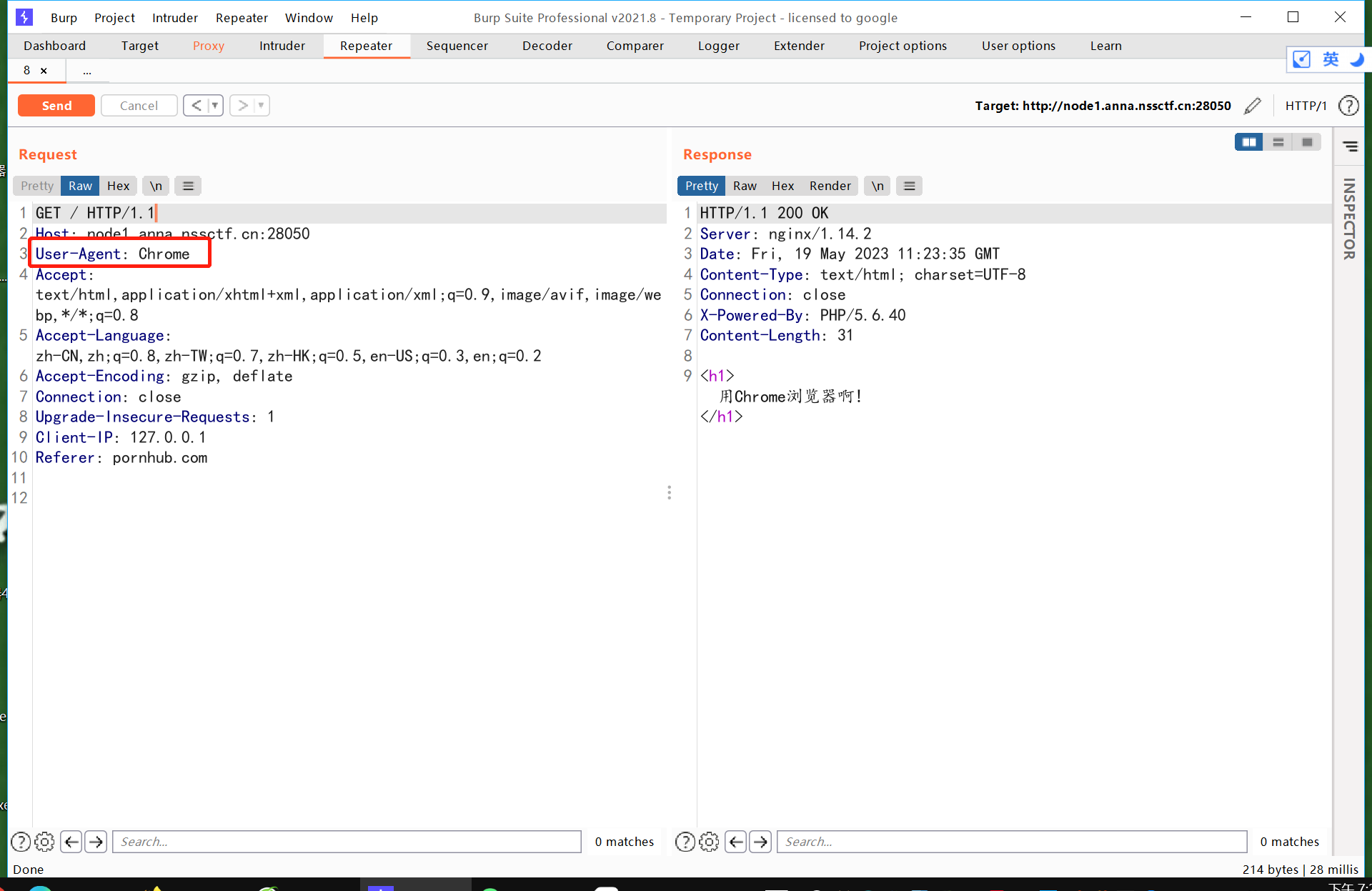Screen dimensions: 1372x891
Task: Open history dropdown next to back arrow
Action: coord(214,106)
